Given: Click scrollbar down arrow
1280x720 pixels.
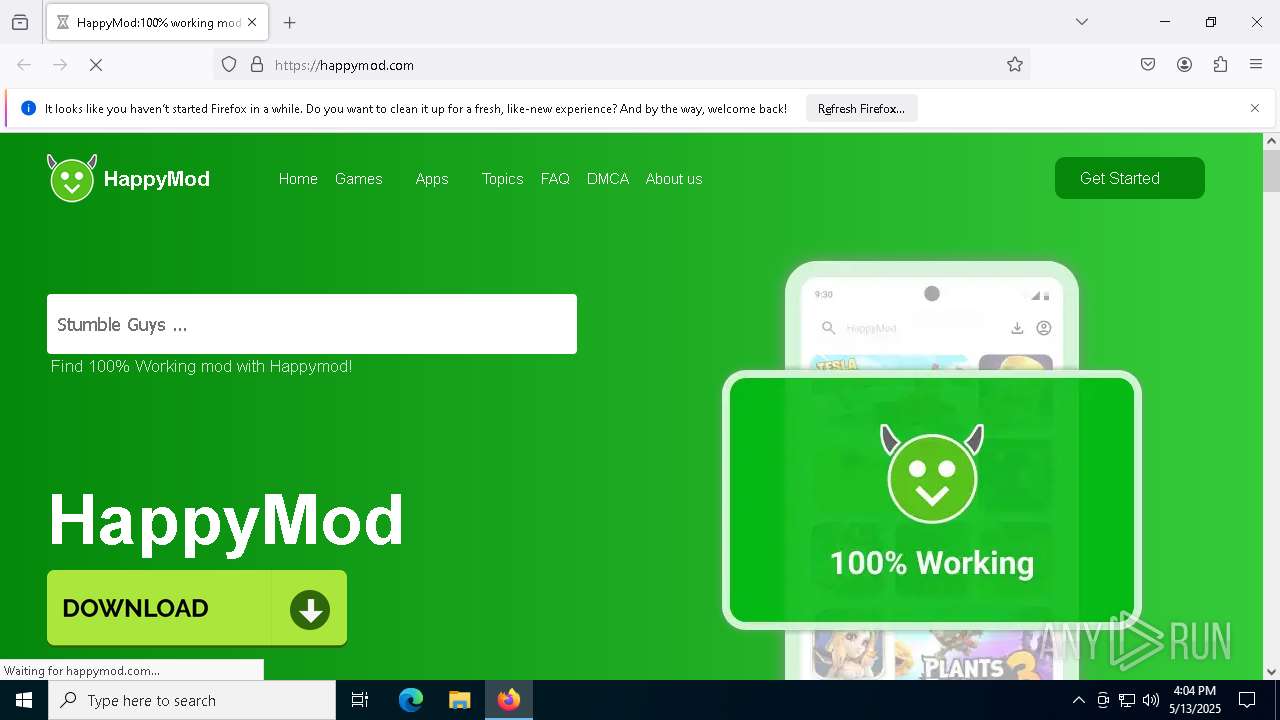Looking at the screenshot, I should click(x=1271, y=672).
